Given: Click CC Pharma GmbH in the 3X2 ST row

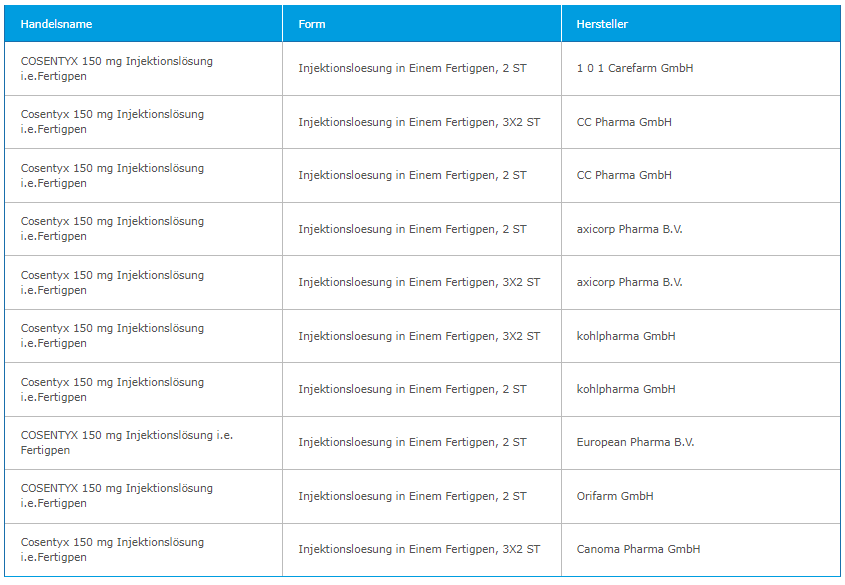Looking at the screenshot, I should point(624,122).
